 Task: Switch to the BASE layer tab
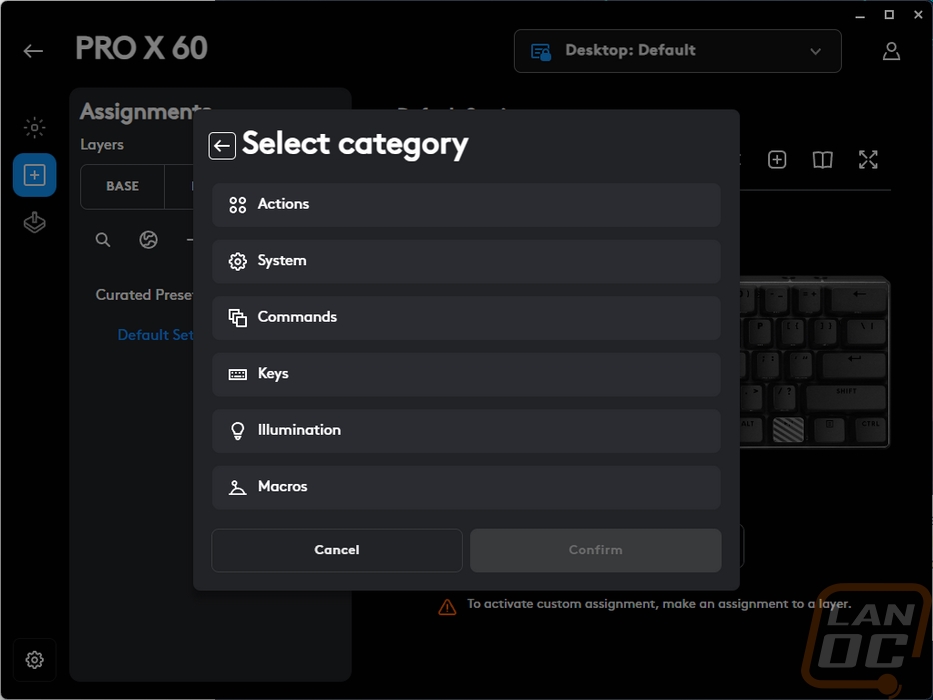click(x=123, y=186)
